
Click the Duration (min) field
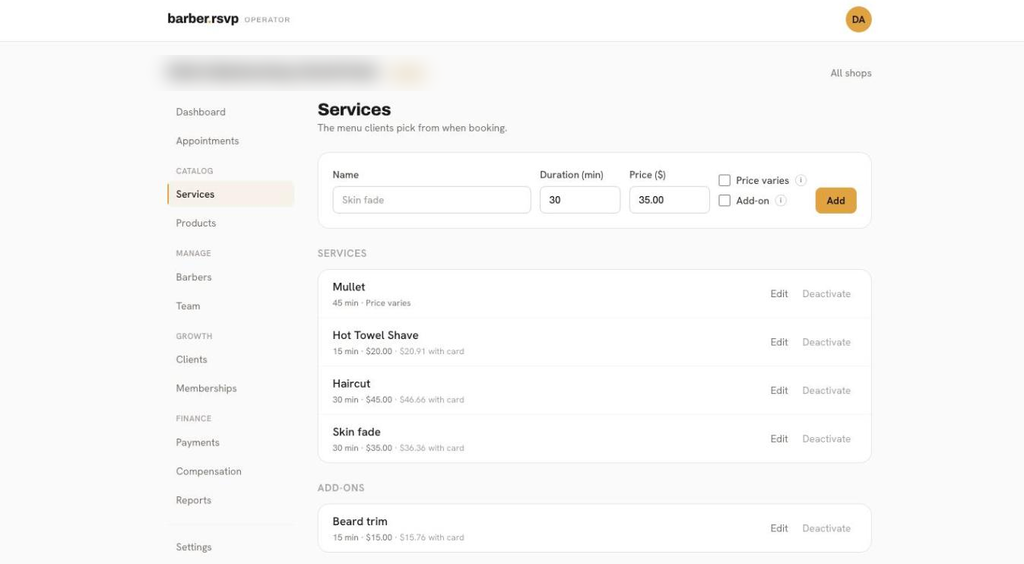580,200
